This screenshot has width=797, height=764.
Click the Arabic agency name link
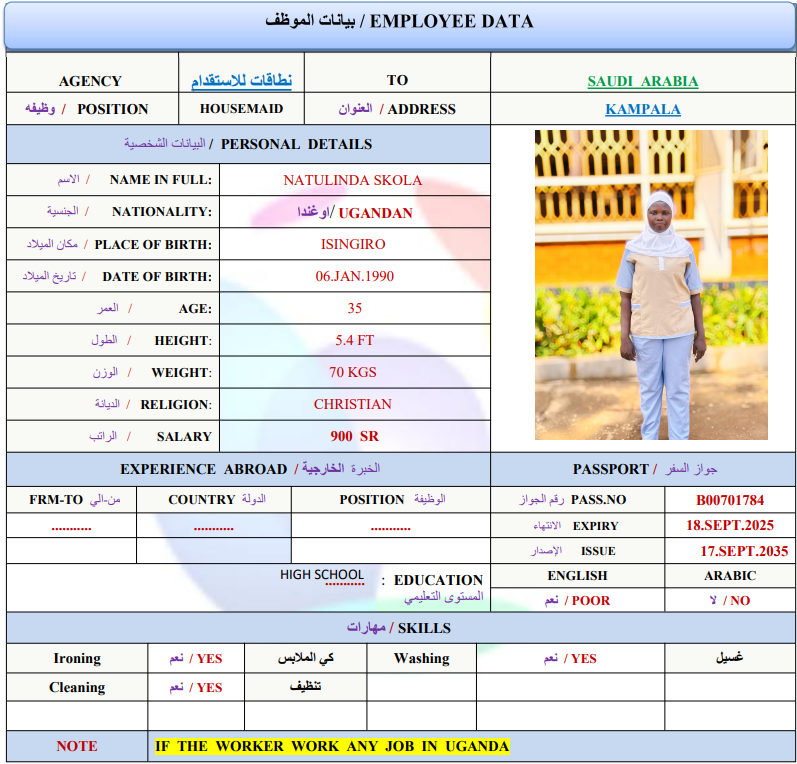[x=242, y=81]
